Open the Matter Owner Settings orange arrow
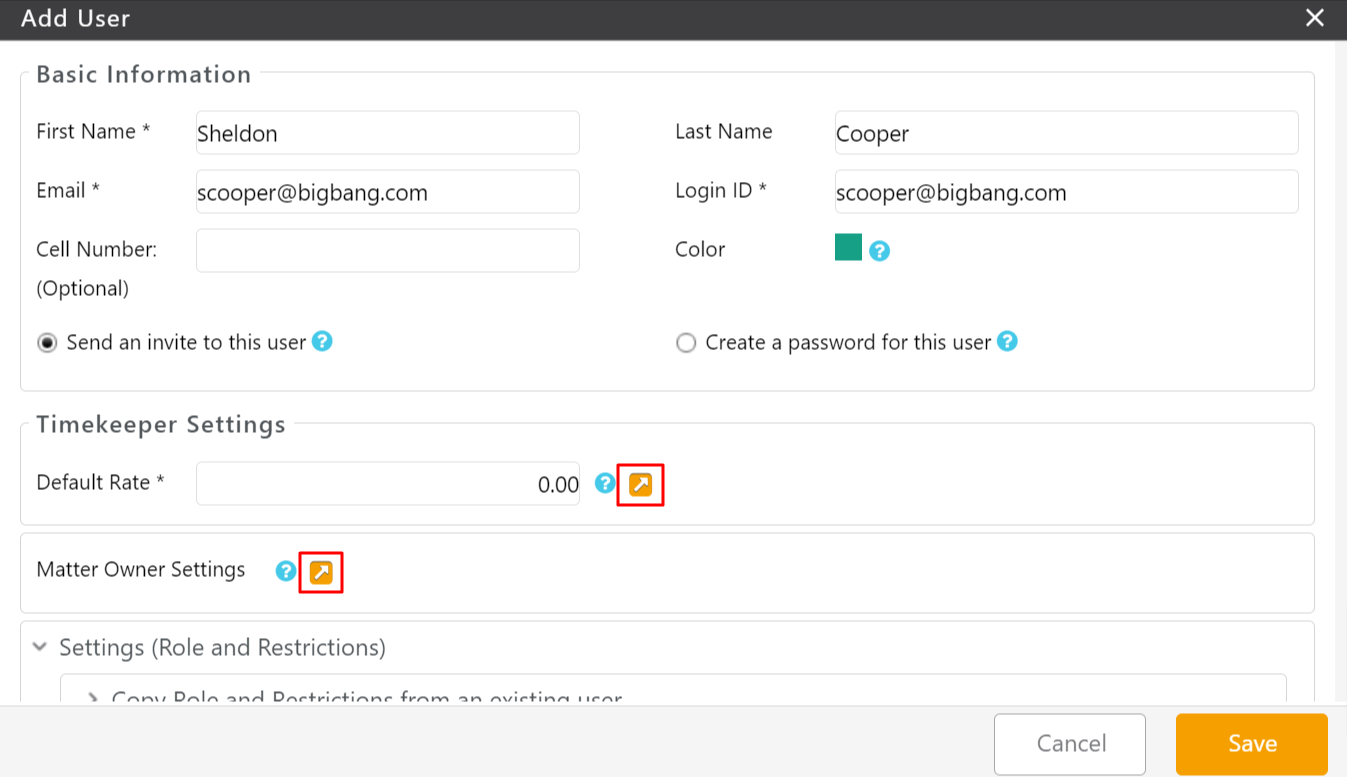 321,572
